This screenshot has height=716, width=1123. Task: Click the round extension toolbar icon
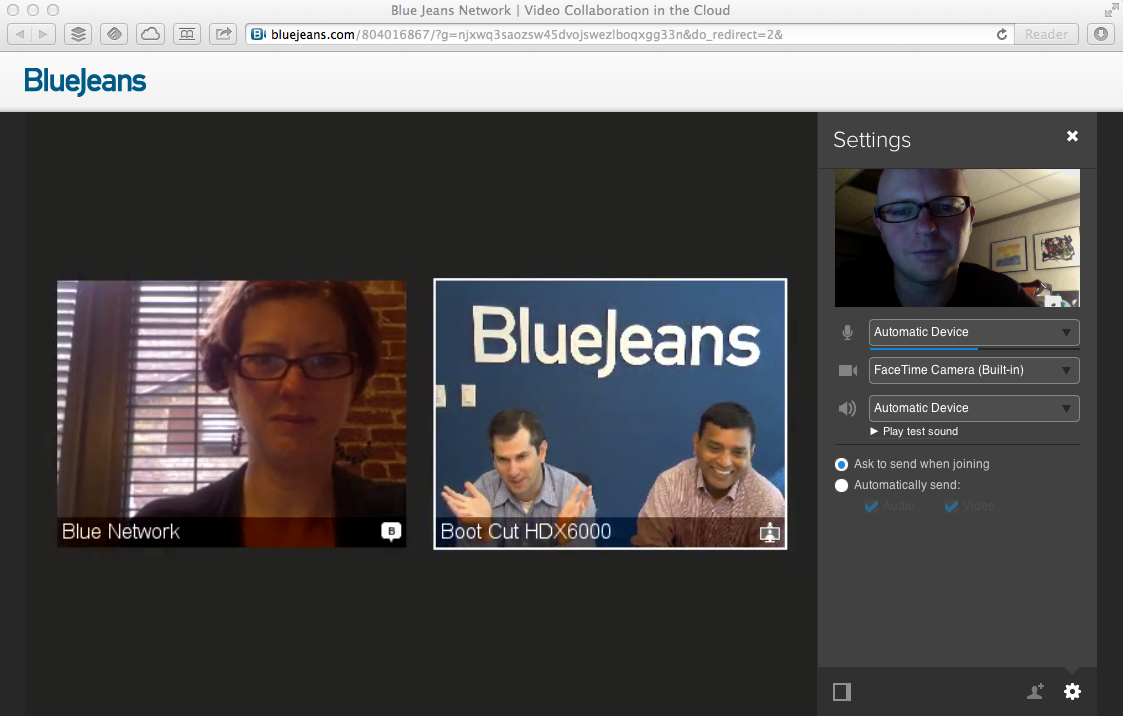coord(114,34)
